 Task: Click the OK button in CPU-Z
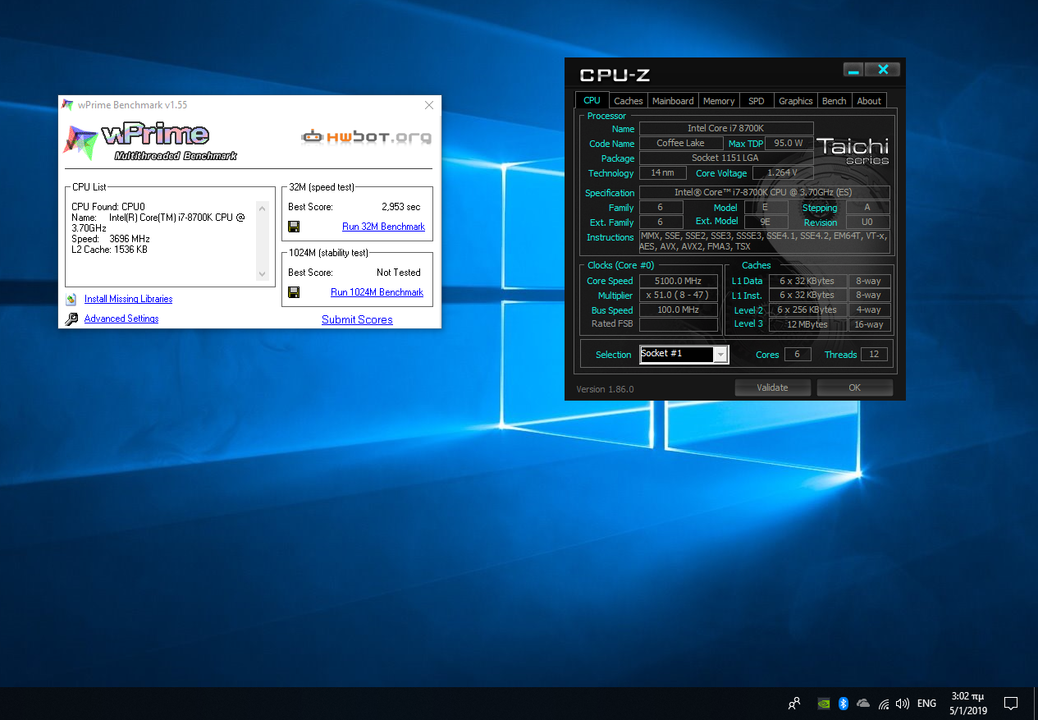point(855,388)
